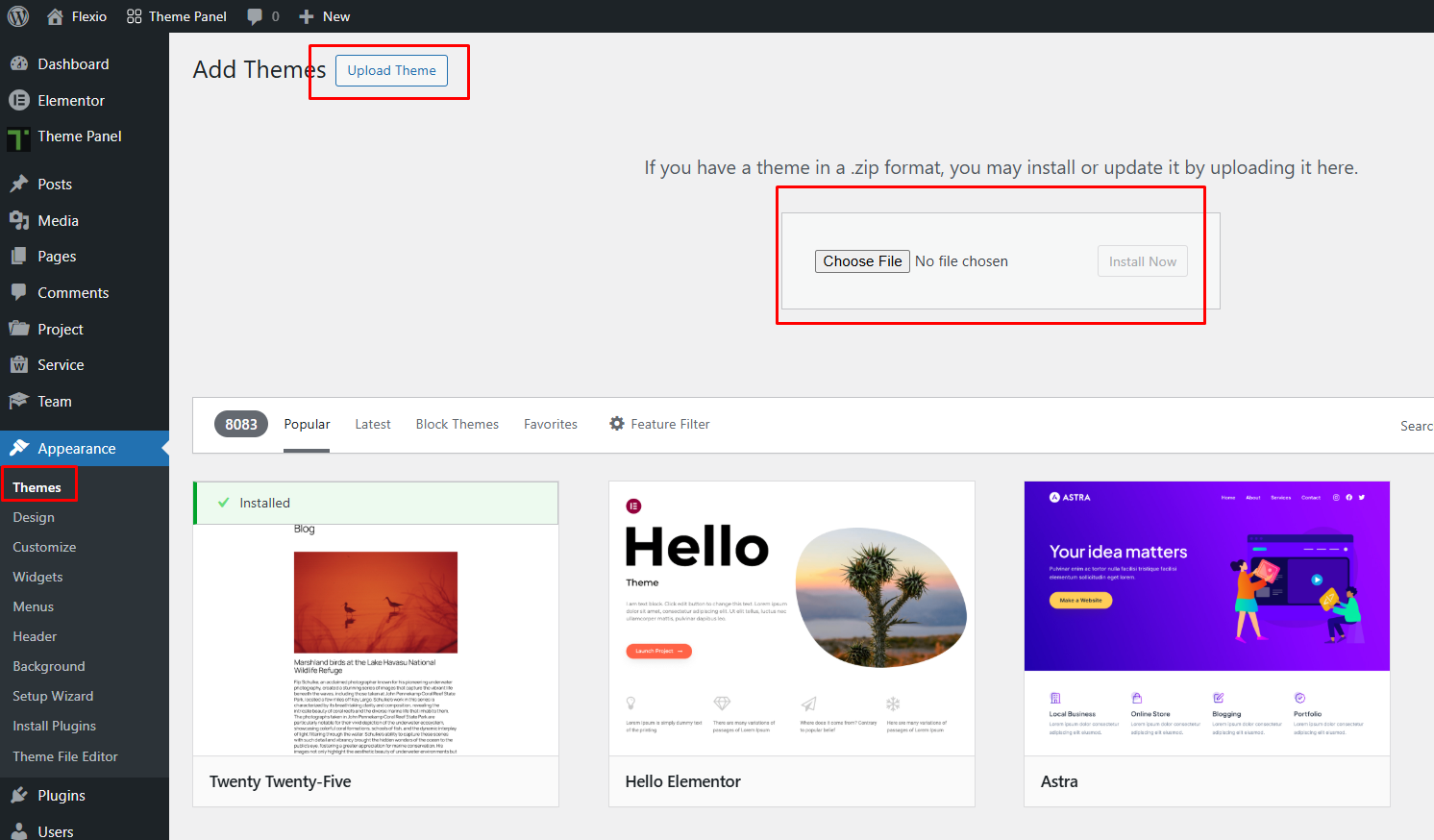This screenshot has height=840, width=1434.
Task: Click the Dashboard gauge icon
Action: click(x=19, y=64)
